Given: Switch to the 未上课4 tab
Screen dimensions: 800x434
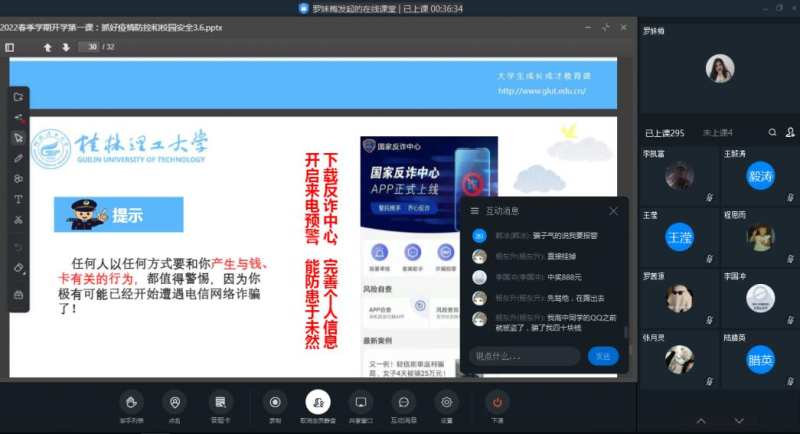Looking at the screenshot, I should [x=717, y=132].
